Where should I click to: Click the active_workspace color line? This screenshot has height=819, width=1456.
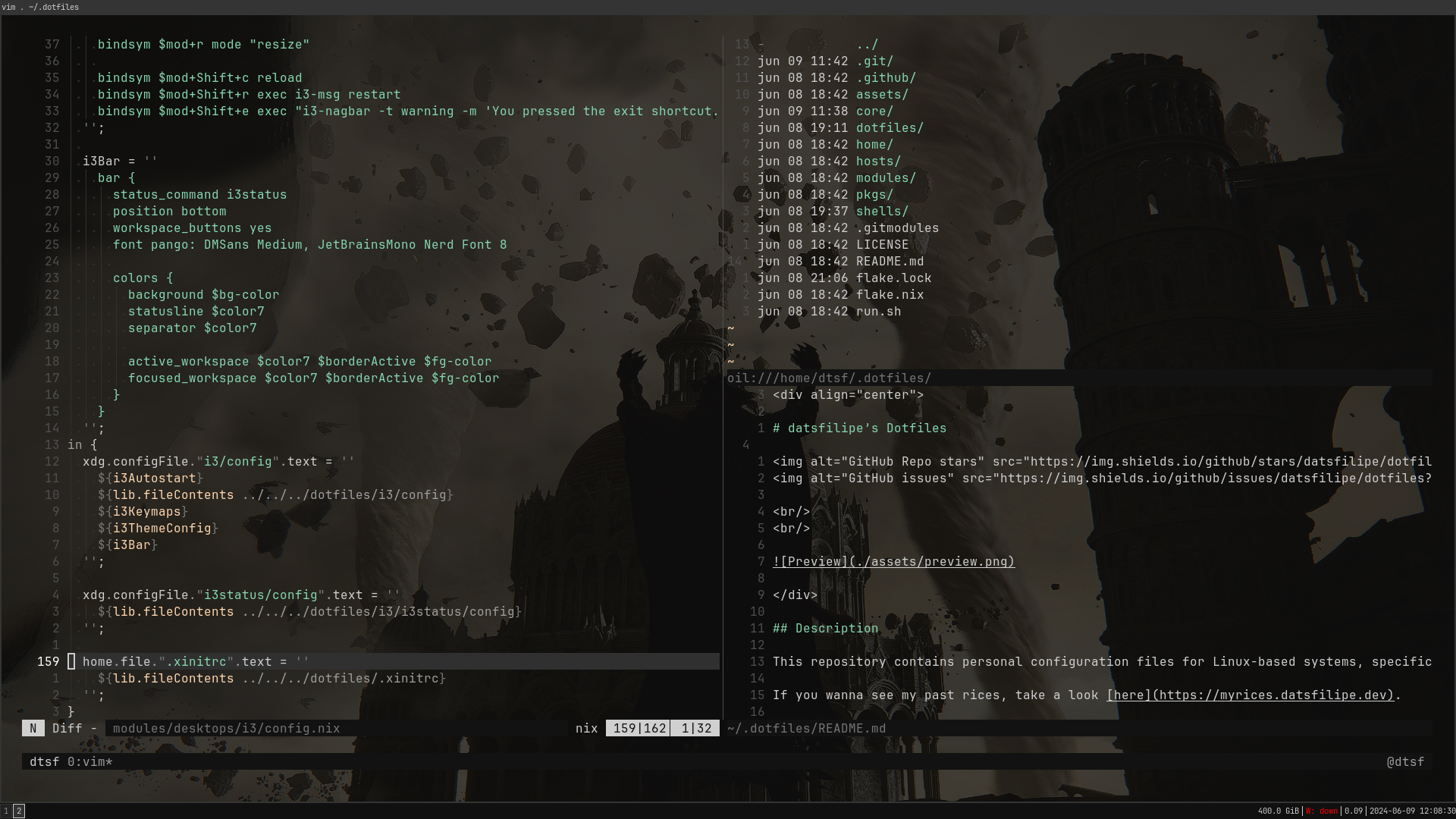(x=309, y=362)
